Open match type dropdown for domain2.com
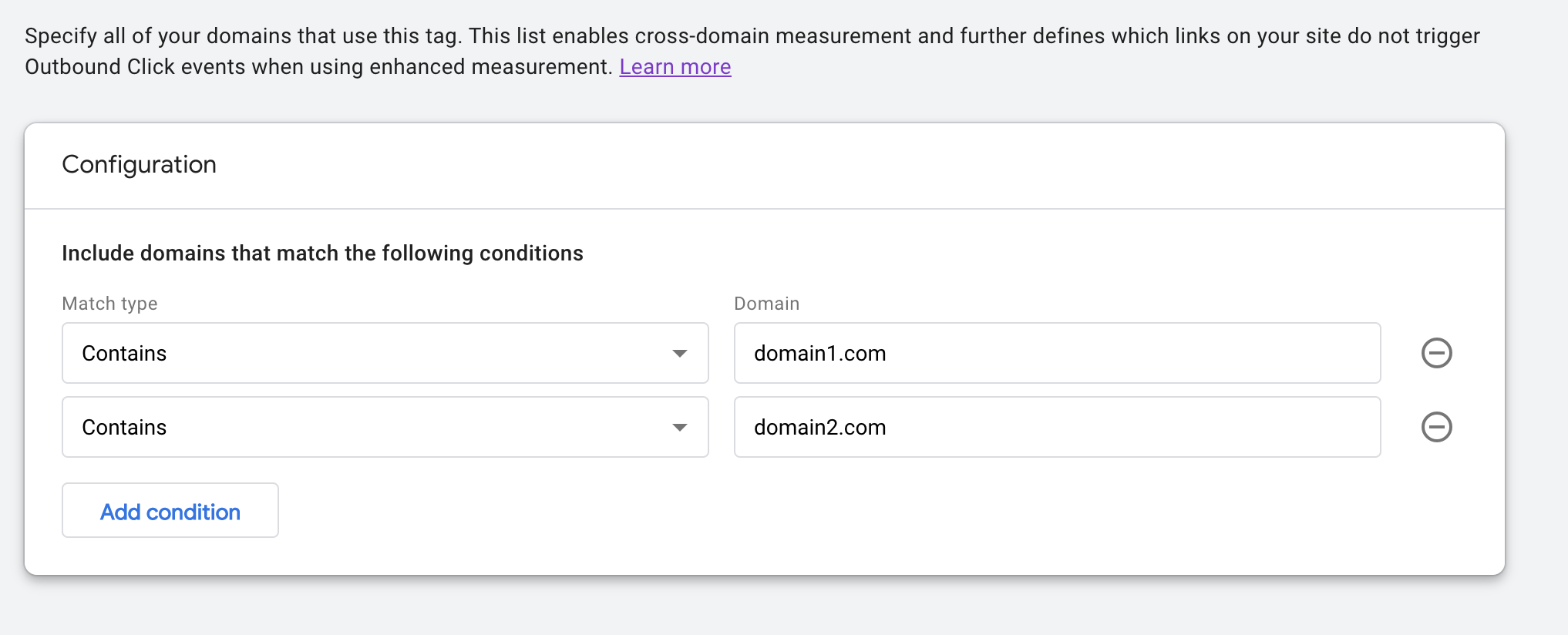Viewport: 1568px width, 635px height. coord(385,427)
